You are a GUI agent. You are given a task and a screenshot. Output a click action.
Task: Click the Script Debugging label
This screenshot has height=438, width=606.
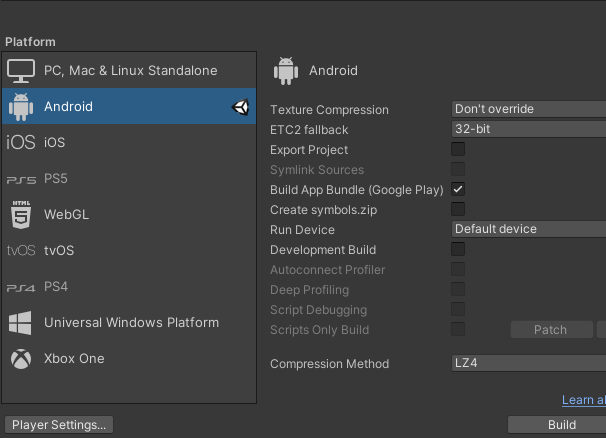[x=318, y=310]
